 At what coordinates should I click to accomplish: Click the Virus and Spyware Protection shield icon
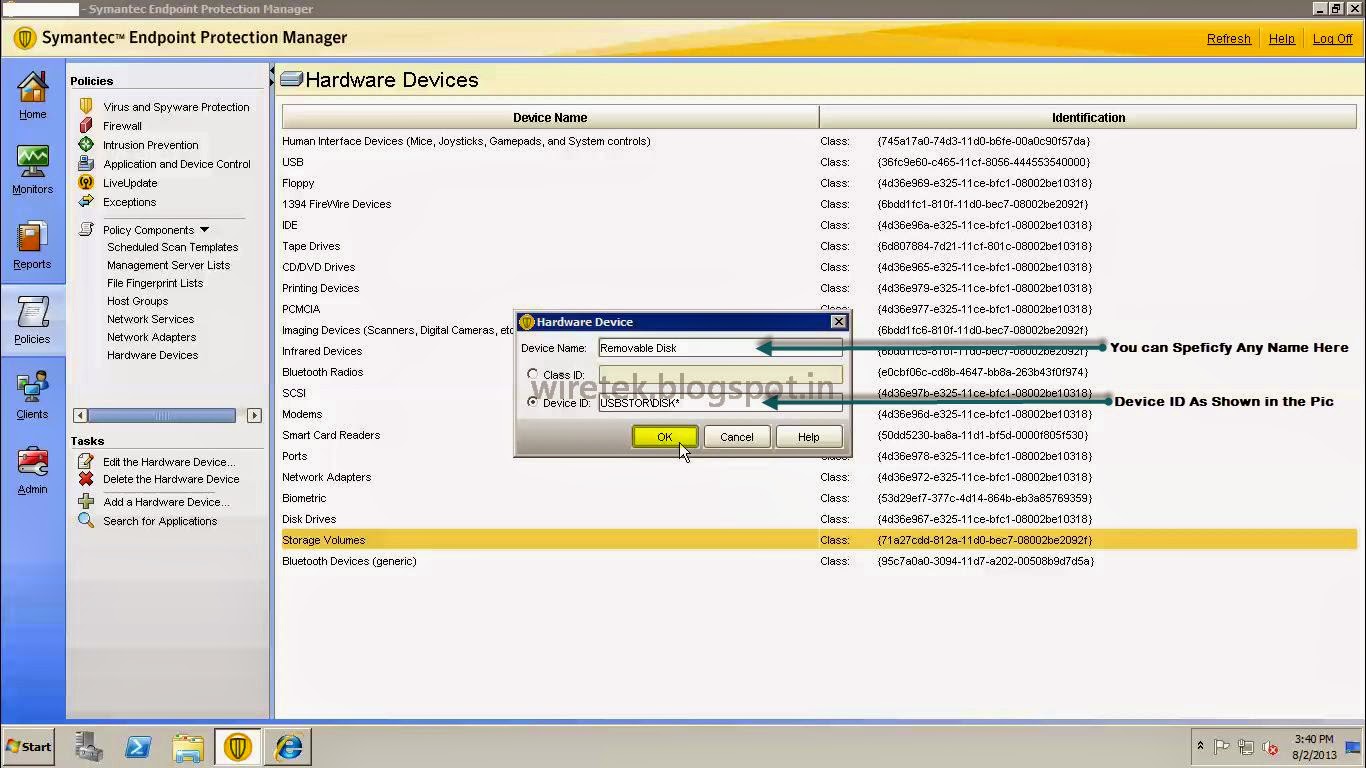pos(86,106)
